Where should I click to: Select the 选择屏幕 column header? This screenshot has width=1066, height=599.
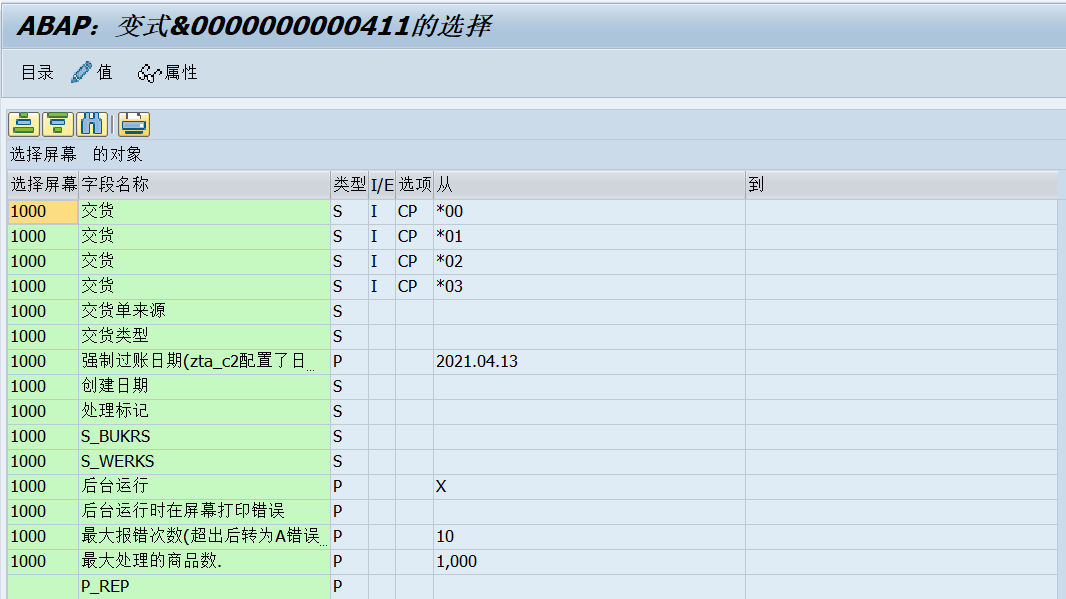(x=44, y=184)
